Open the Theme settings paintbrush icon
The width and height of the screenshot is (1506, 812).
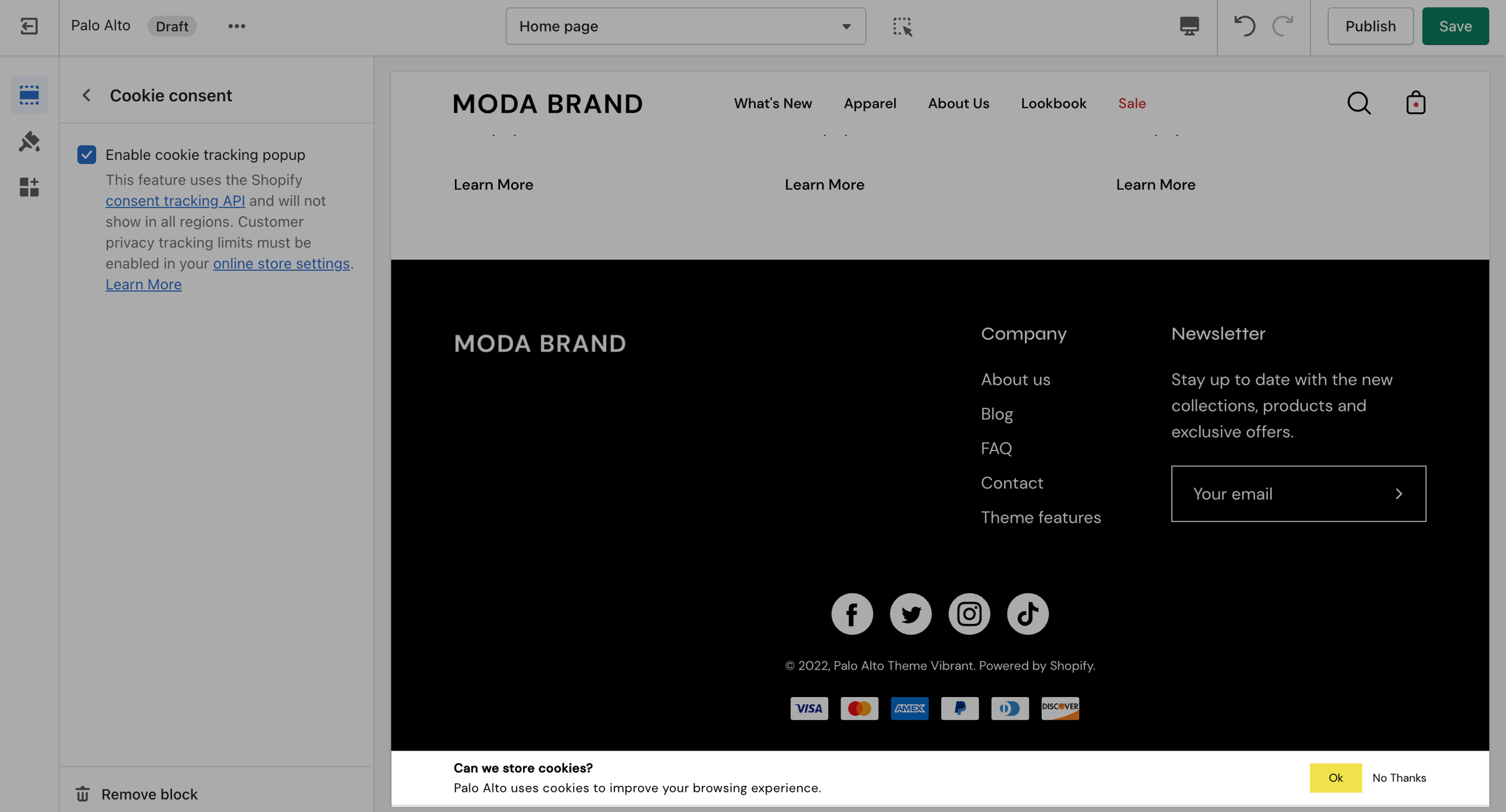(29, 141)
